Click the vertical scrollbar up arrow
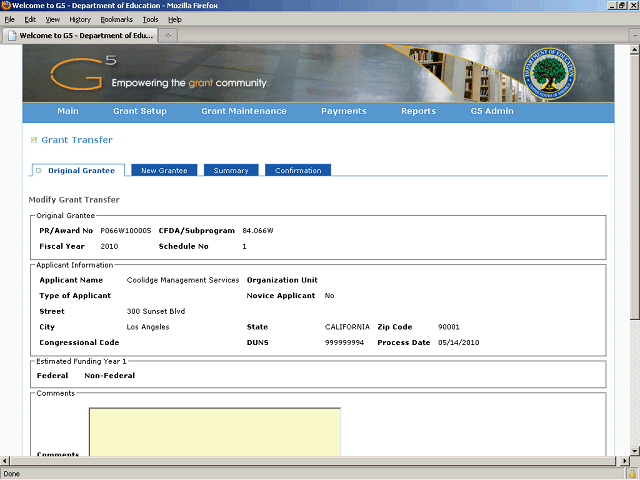Image resolution: width=640 pixels, height=480 pixels. [634, 50]
